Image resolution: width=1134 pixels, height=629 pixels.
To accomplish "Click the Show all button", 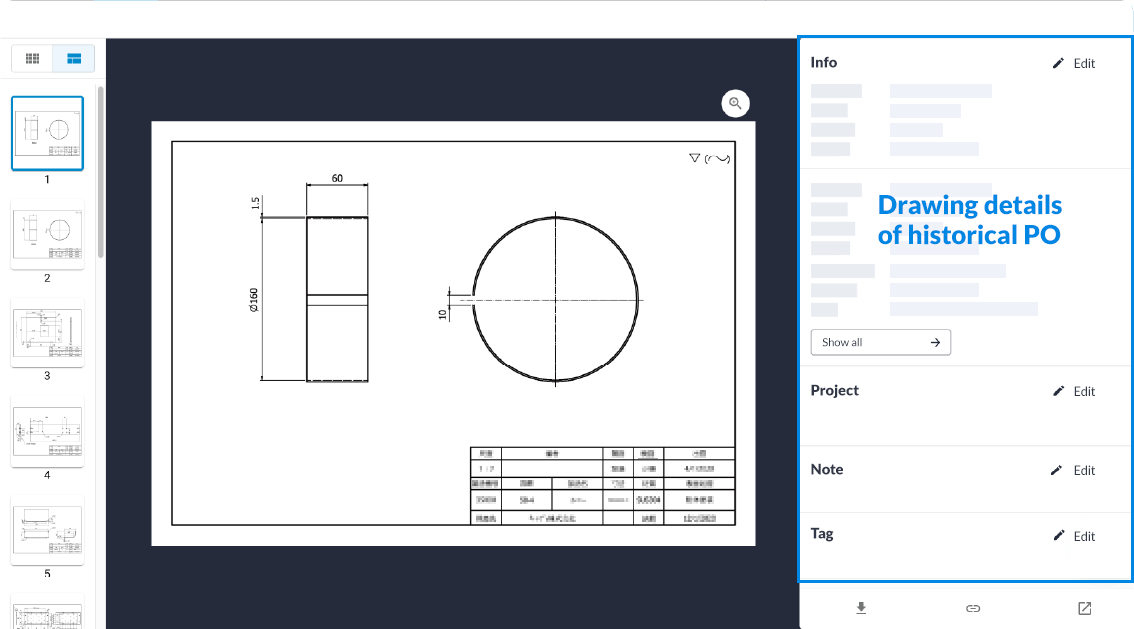I will tap(881, 343).
